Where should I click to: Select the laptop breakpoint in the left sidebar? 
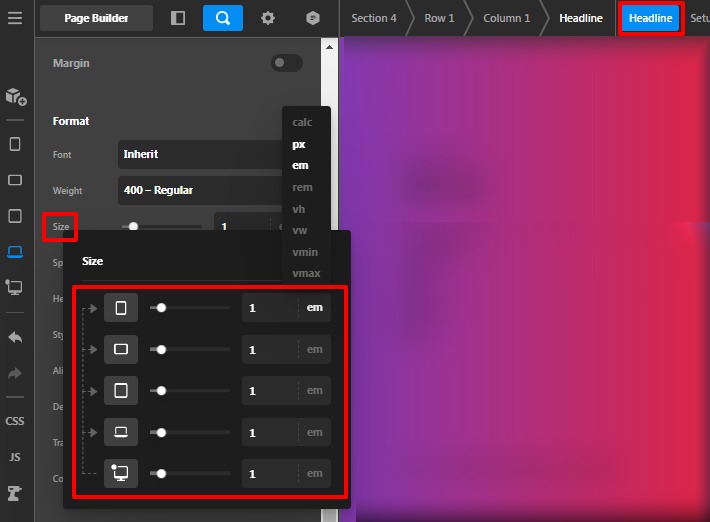15,252
